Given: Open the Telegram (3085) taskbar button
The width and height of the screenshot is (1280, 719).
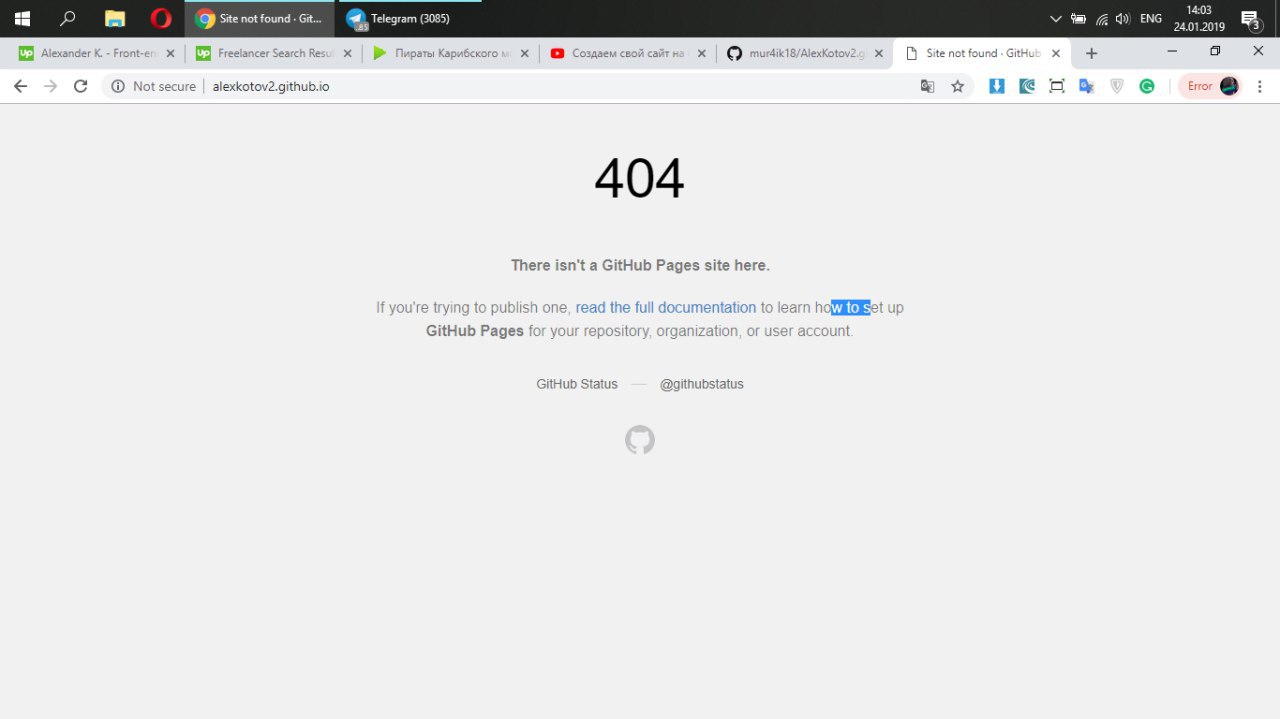Looking at the screenshot, I should tap(410, 18).
